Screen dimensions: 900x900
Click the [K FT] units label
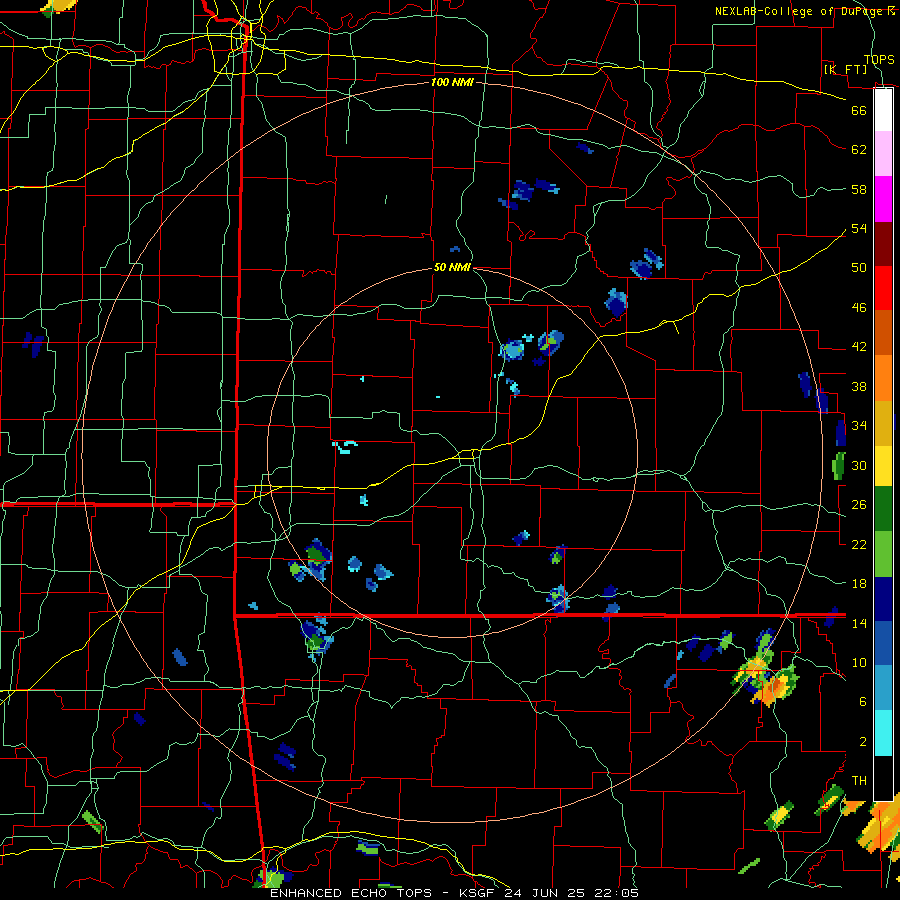[x=845, y=69]
